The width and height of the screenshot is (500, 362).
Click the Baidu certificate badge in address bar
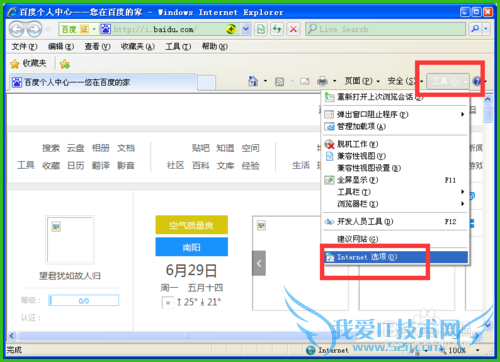pyautogui.click(x=78, y=29)
